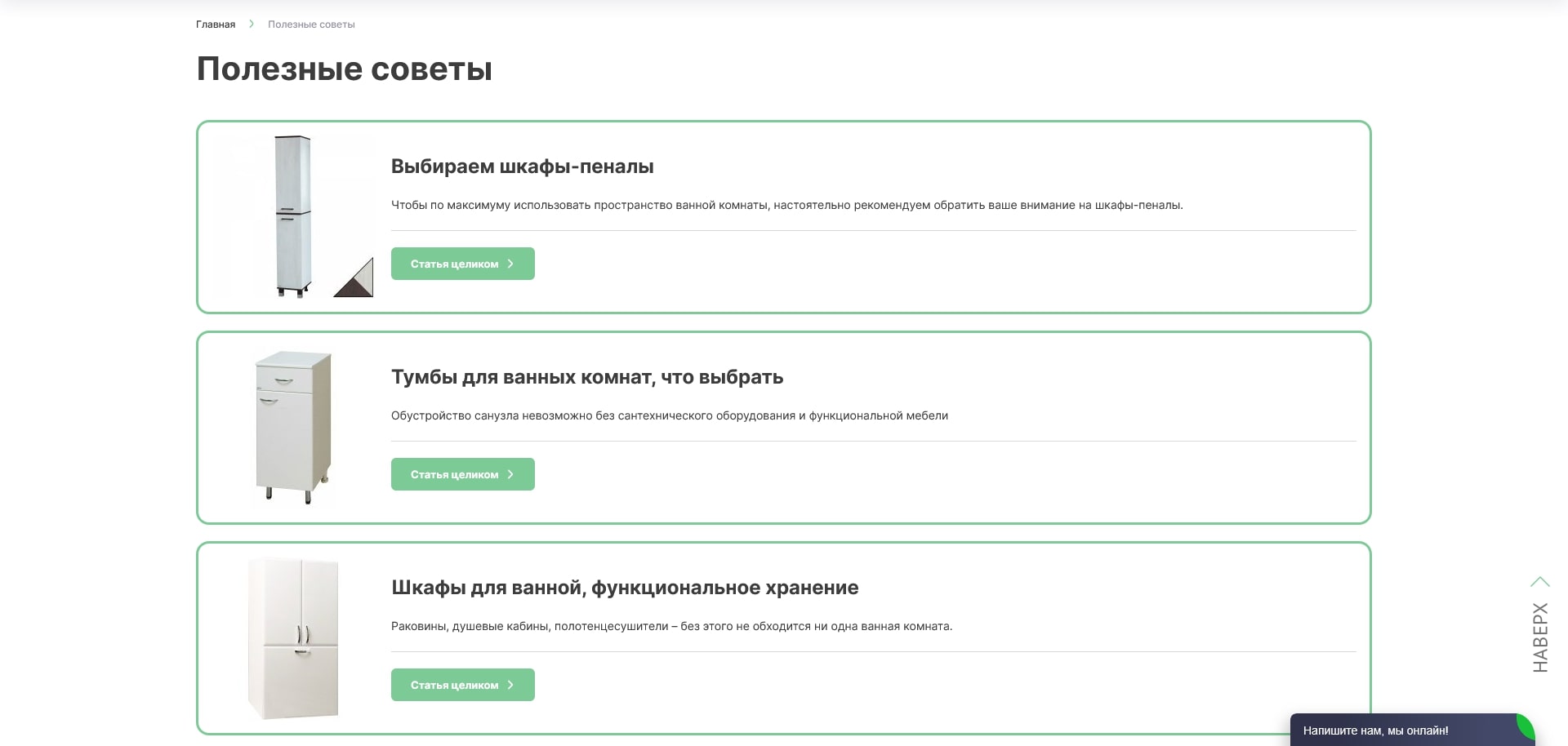Open article Тумбы для ванных комнат, что выбрать
Viewport: 1568px width, 746px height.
[x=586, y=377]
